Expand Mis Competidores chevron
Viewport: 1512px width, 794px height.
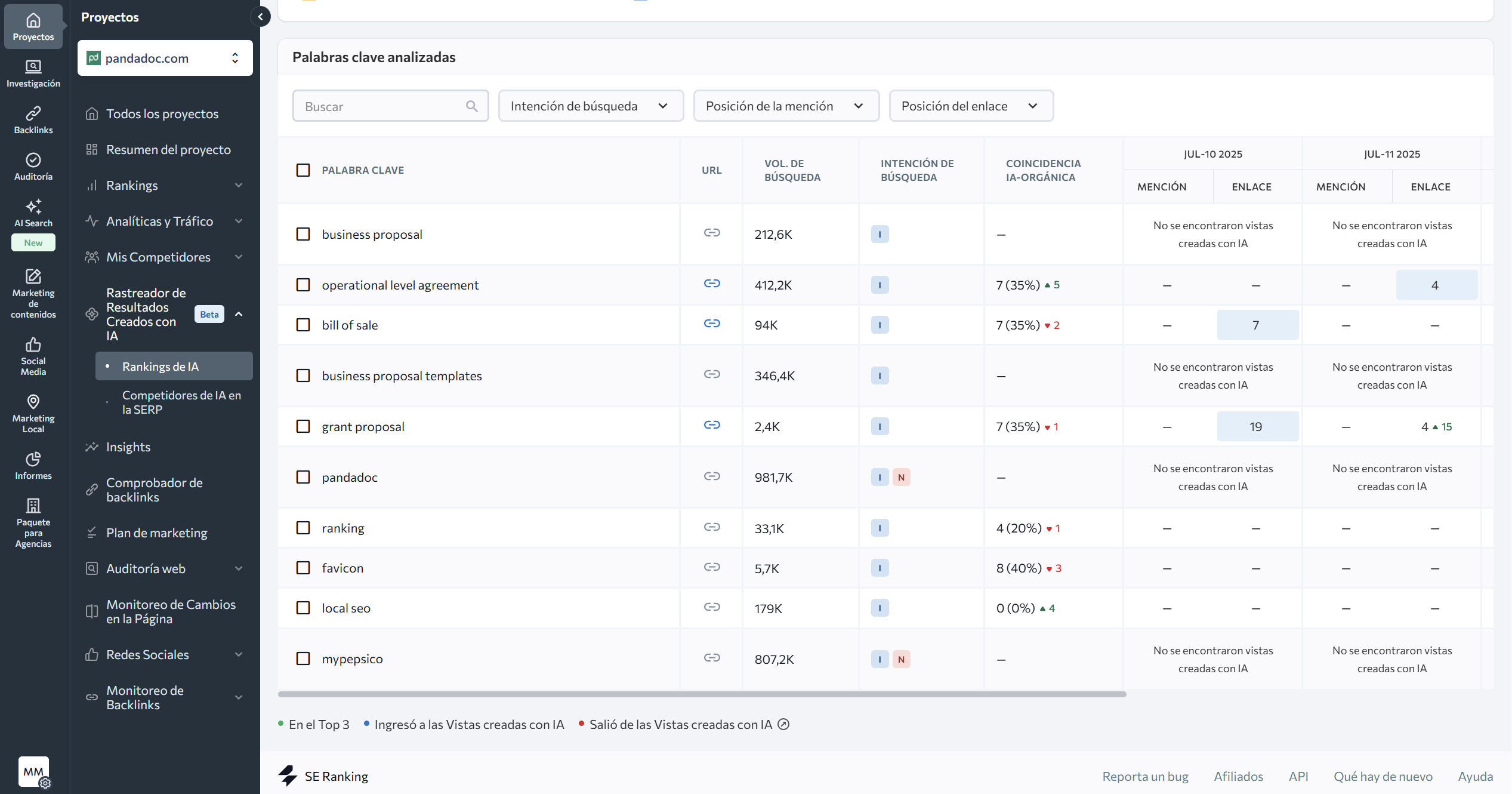239,257
